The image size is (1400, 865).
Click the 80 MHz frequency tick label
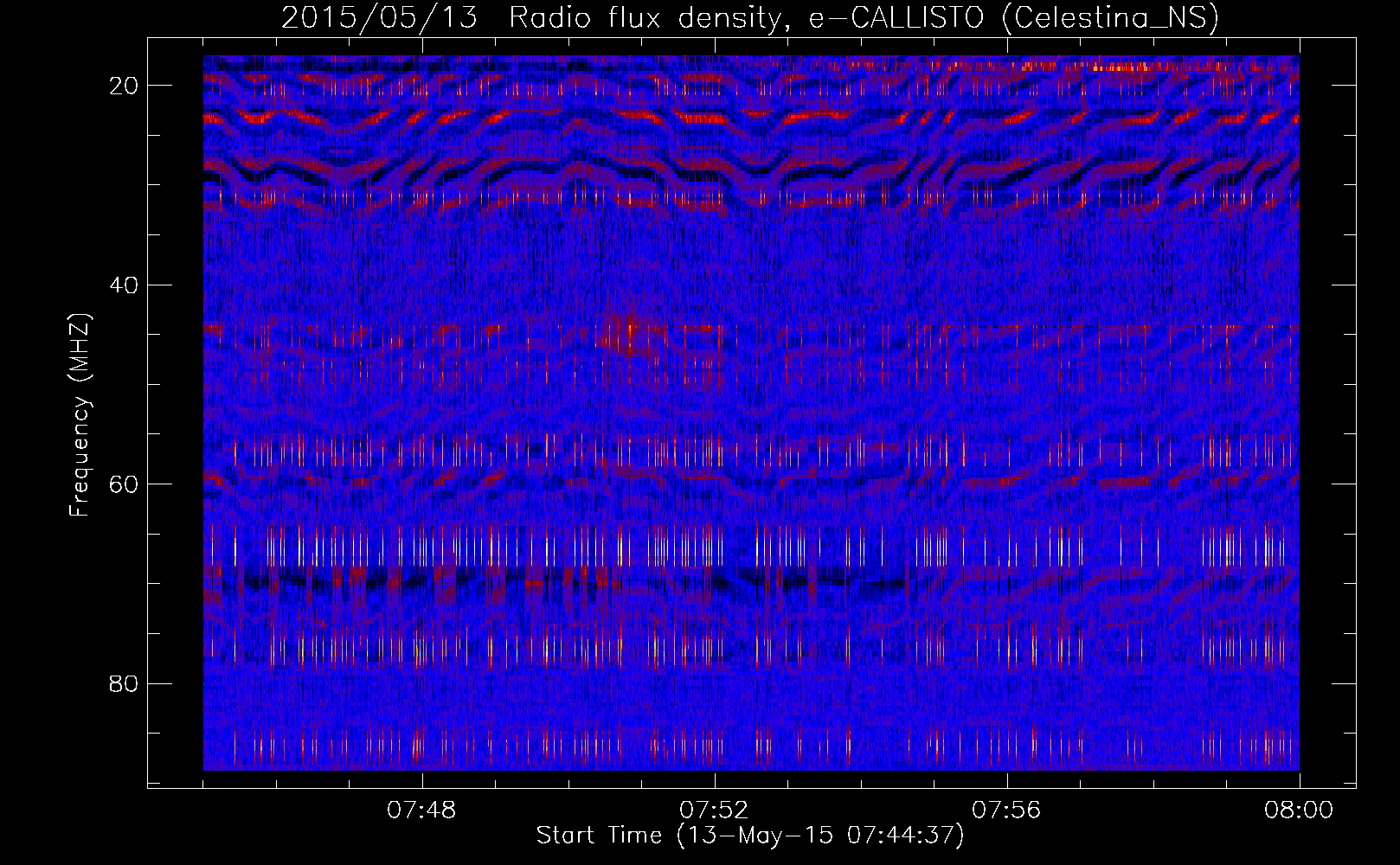[x=125, y=683]
